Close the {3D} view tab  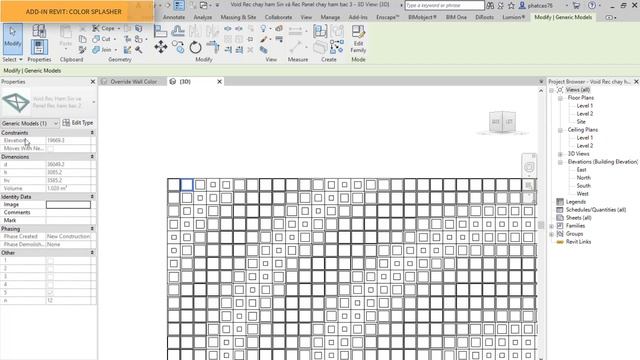tap(219, 82)
